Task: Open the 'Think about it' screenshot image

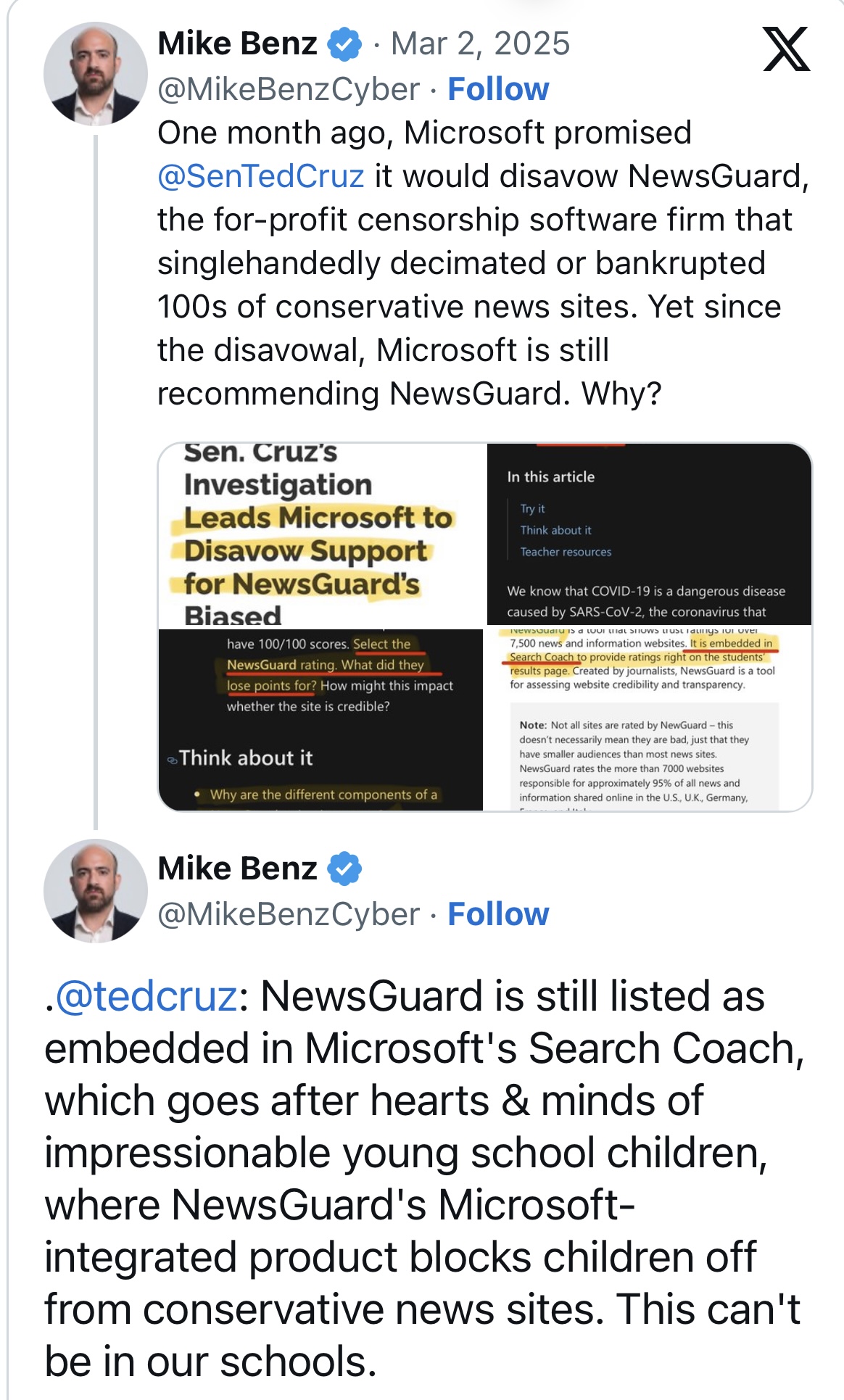Action: (x=321, y=719)
